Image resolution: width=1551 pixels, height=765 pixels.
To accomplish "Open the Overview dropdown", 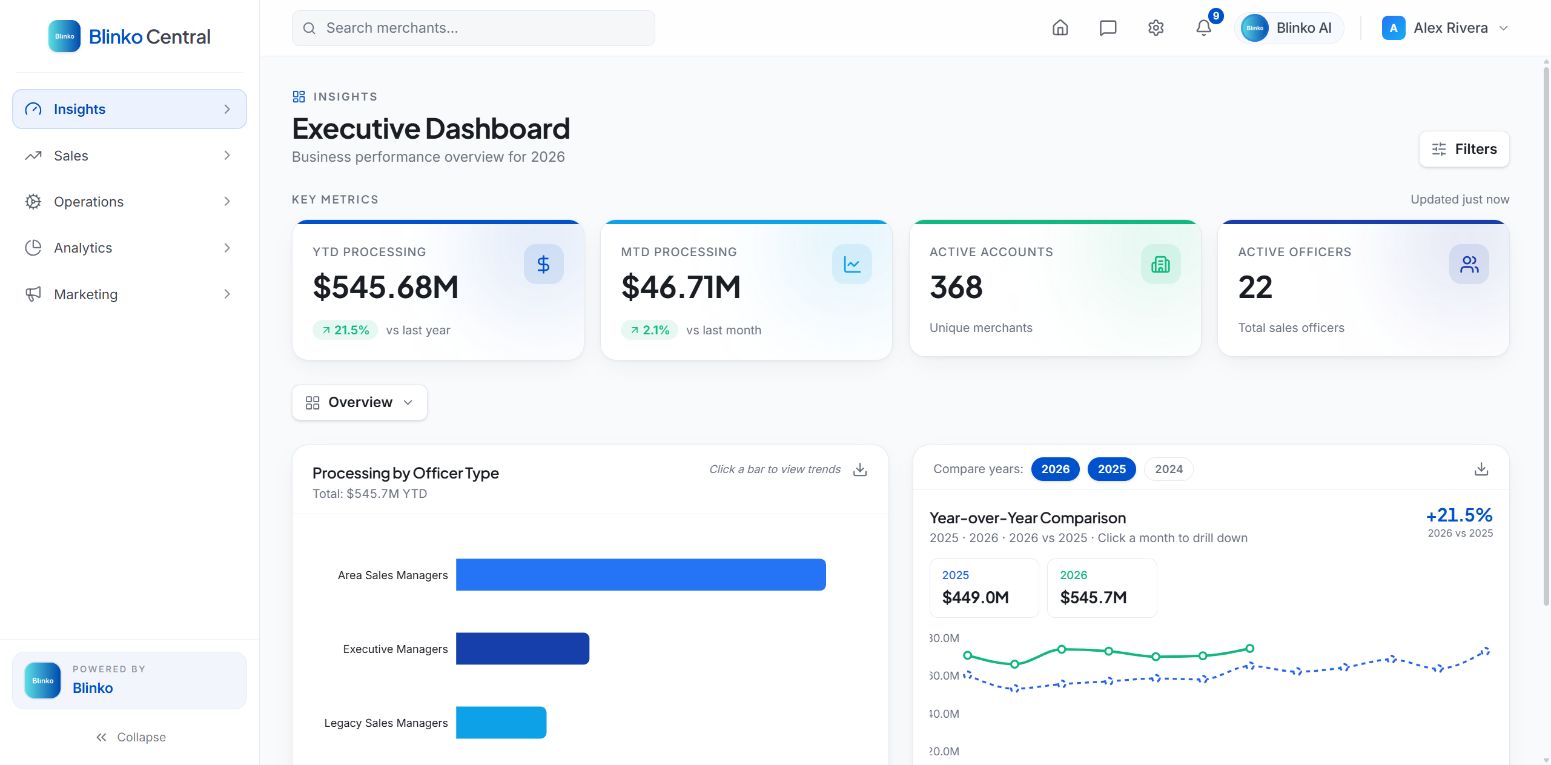I will click(360, 402).
